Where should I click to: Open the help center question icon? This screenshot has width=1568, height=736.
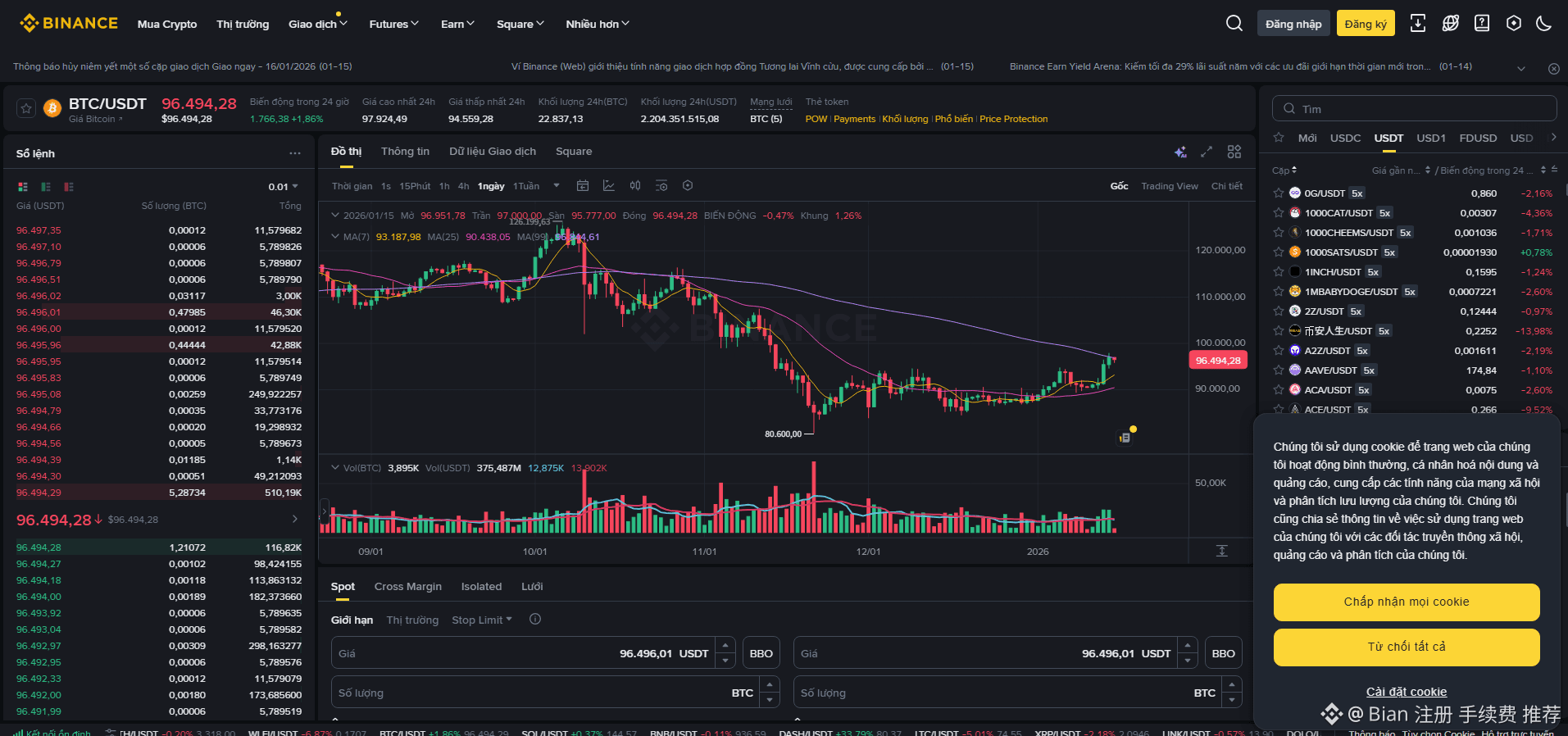point(1482,23)
